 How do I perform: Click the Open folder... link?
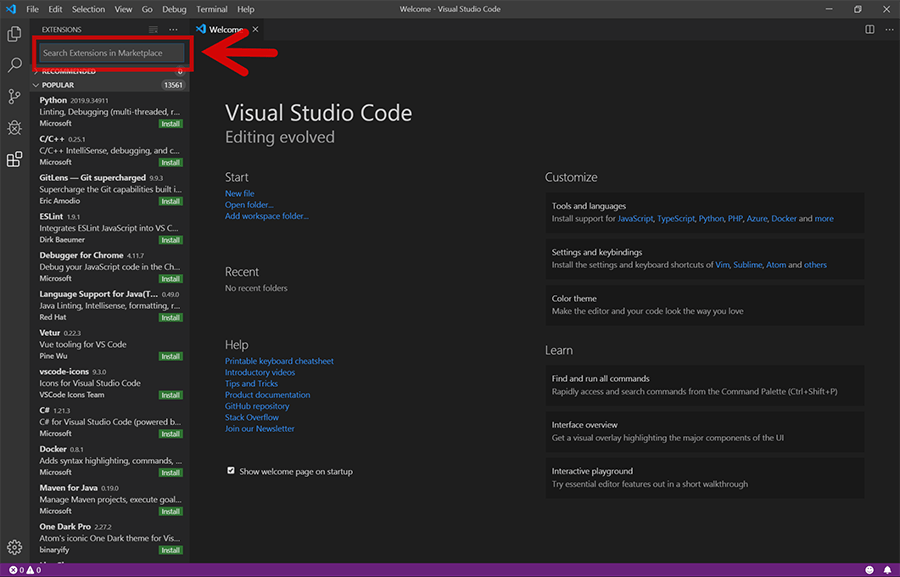249,205
